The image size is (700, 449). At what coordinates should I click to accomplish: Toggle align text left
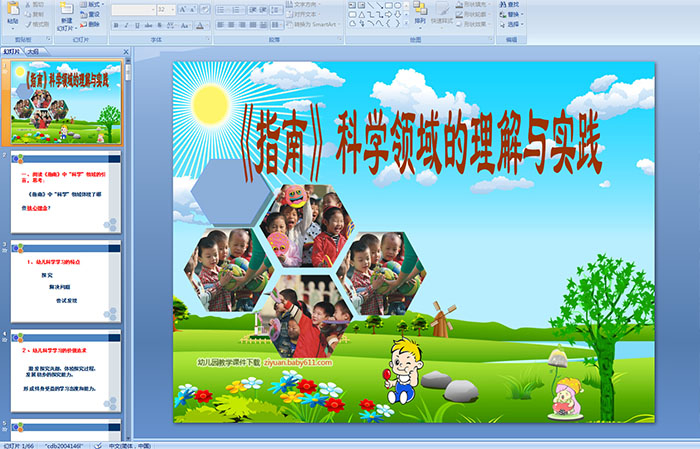pyautogui.click(x=221, y=25)
